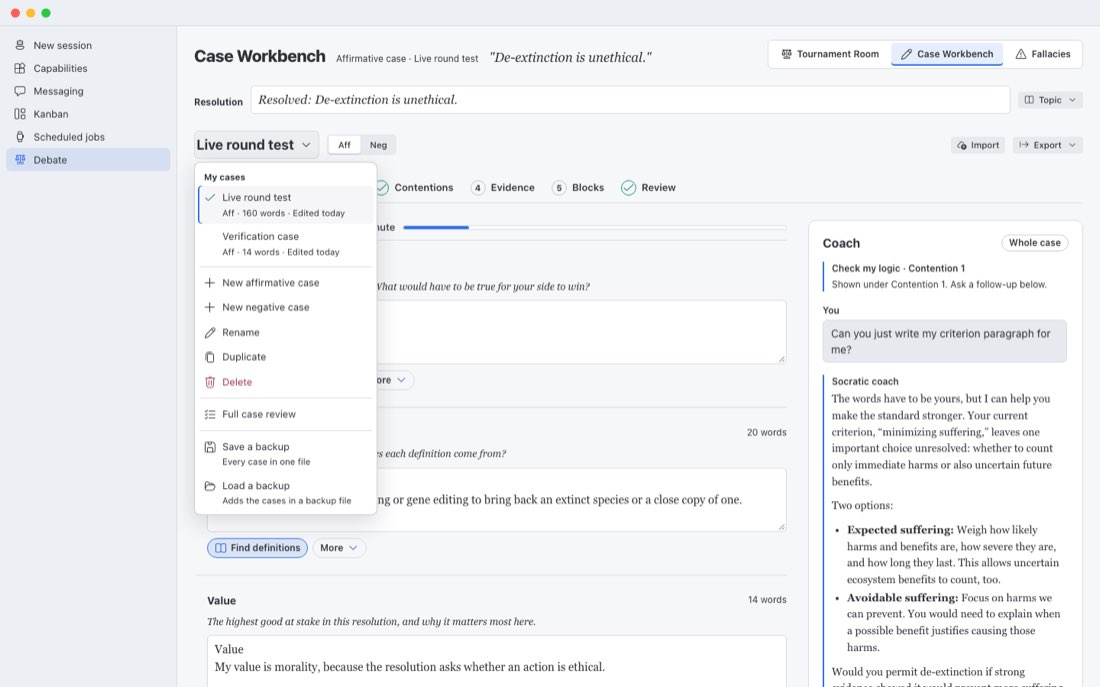Open Messaging in the sidebar
This screenshot has height=687, width=1100.
[x=88, y=91]
